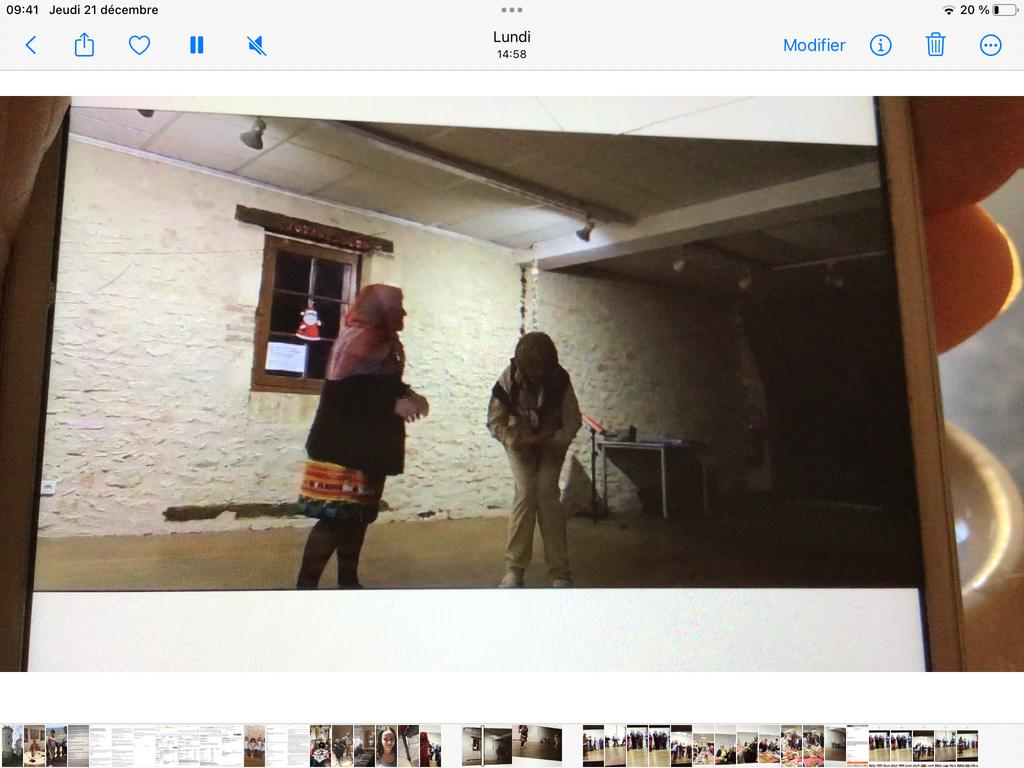
Task: Tap the Lundi 14:58 title
Action: (x=512, y=44)
